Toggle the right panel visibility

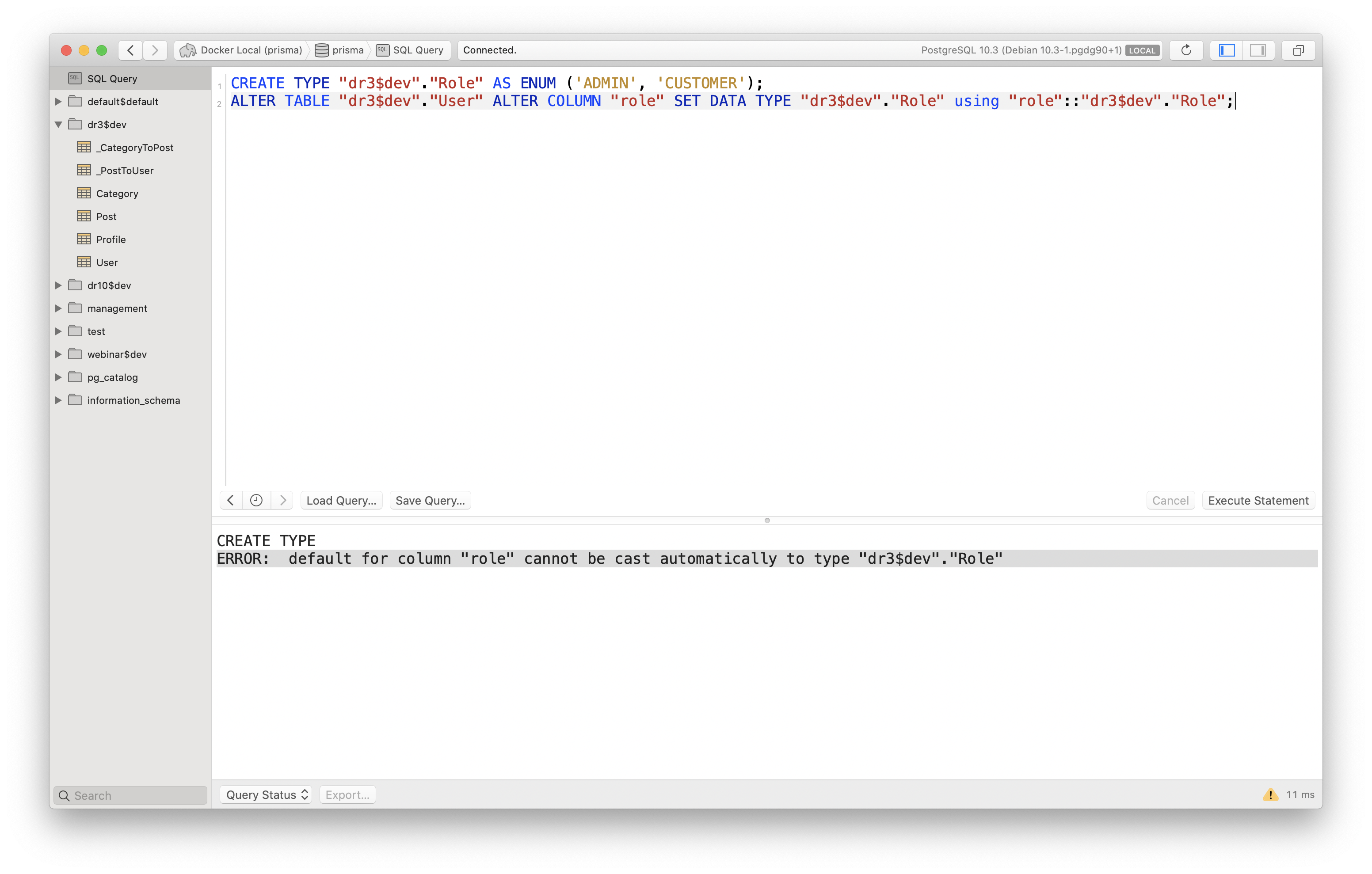pos(1258,50)
